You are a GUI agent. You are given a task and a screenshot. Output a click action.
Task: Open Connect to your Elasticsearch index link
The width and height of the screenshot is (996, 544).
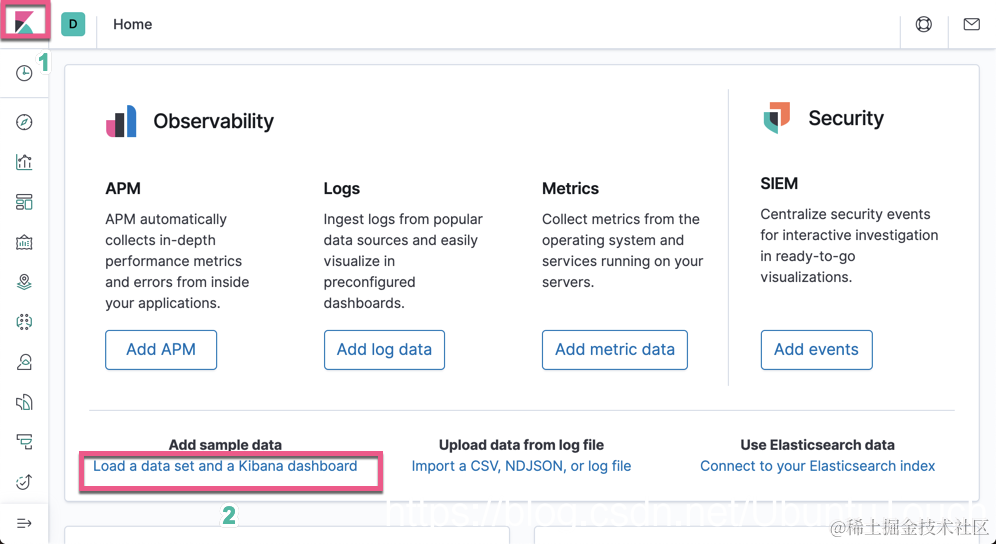[818, 466]
